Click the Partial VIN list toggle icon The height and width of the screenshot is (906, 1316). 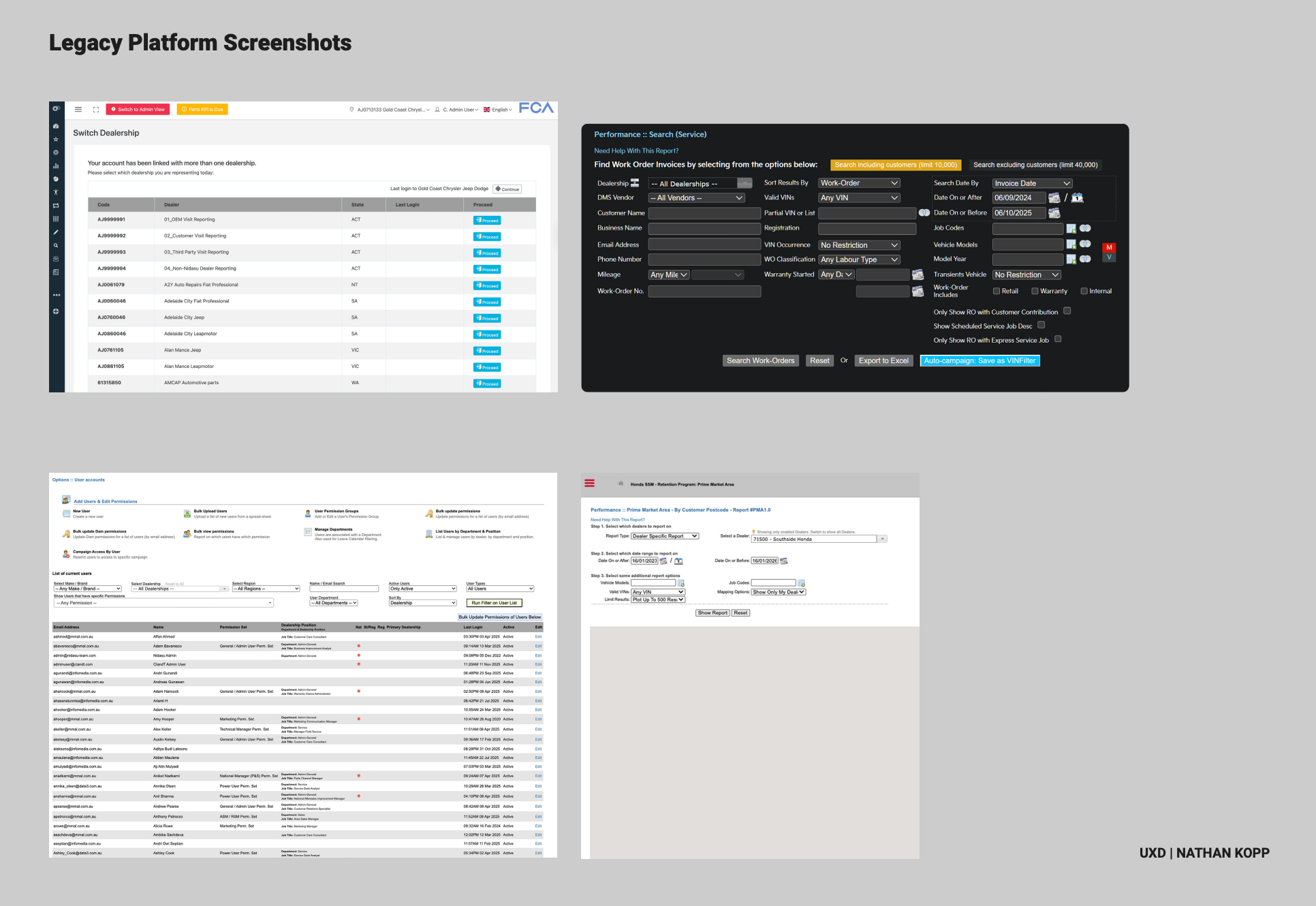[924, 213]
